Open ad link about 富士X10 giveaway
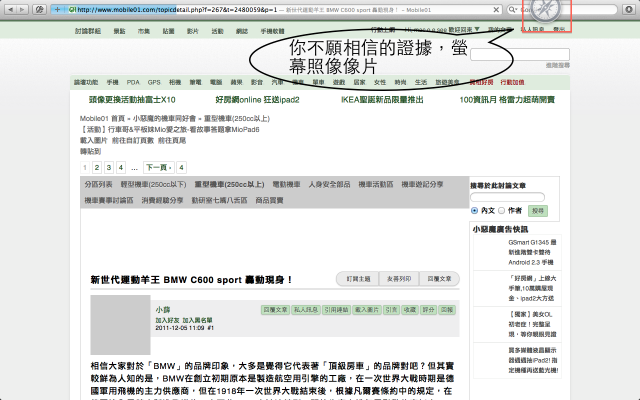This screenshot has width=640, height=400. (x=132, y=100)
